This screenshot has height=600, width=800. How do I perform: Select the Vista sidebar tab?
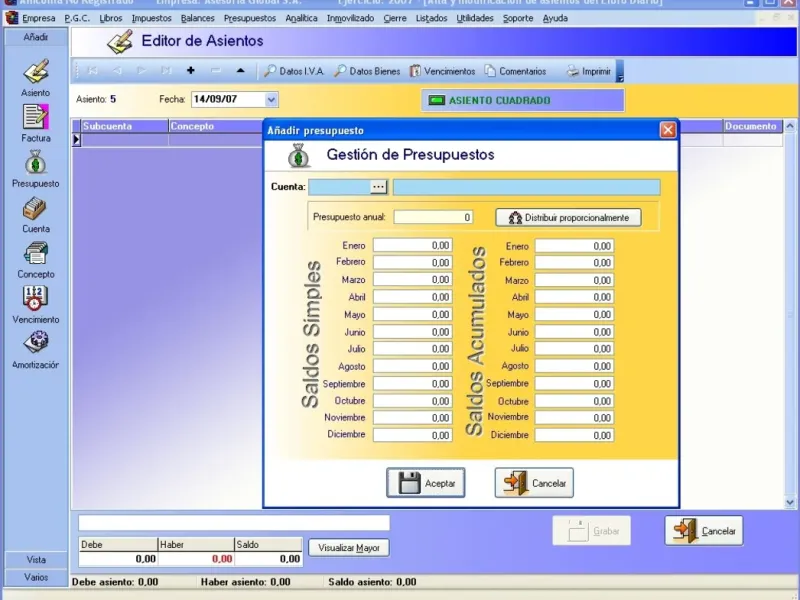point(36,560)
